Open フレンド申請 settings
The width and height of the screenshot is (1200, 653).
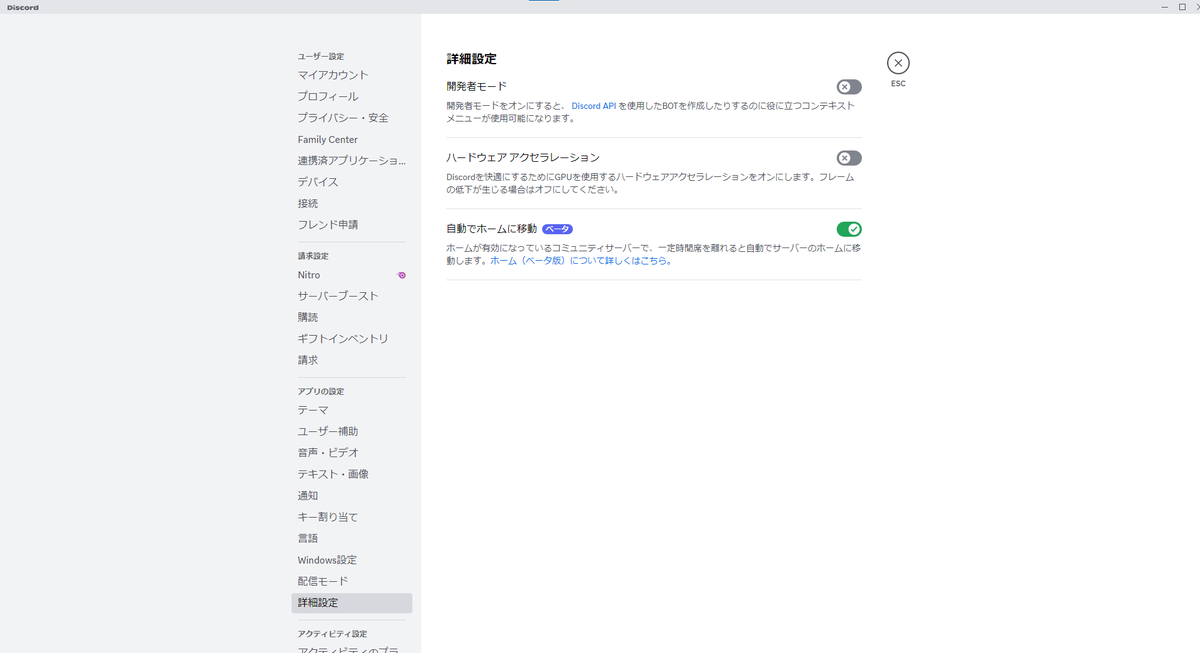pos(352,224)
